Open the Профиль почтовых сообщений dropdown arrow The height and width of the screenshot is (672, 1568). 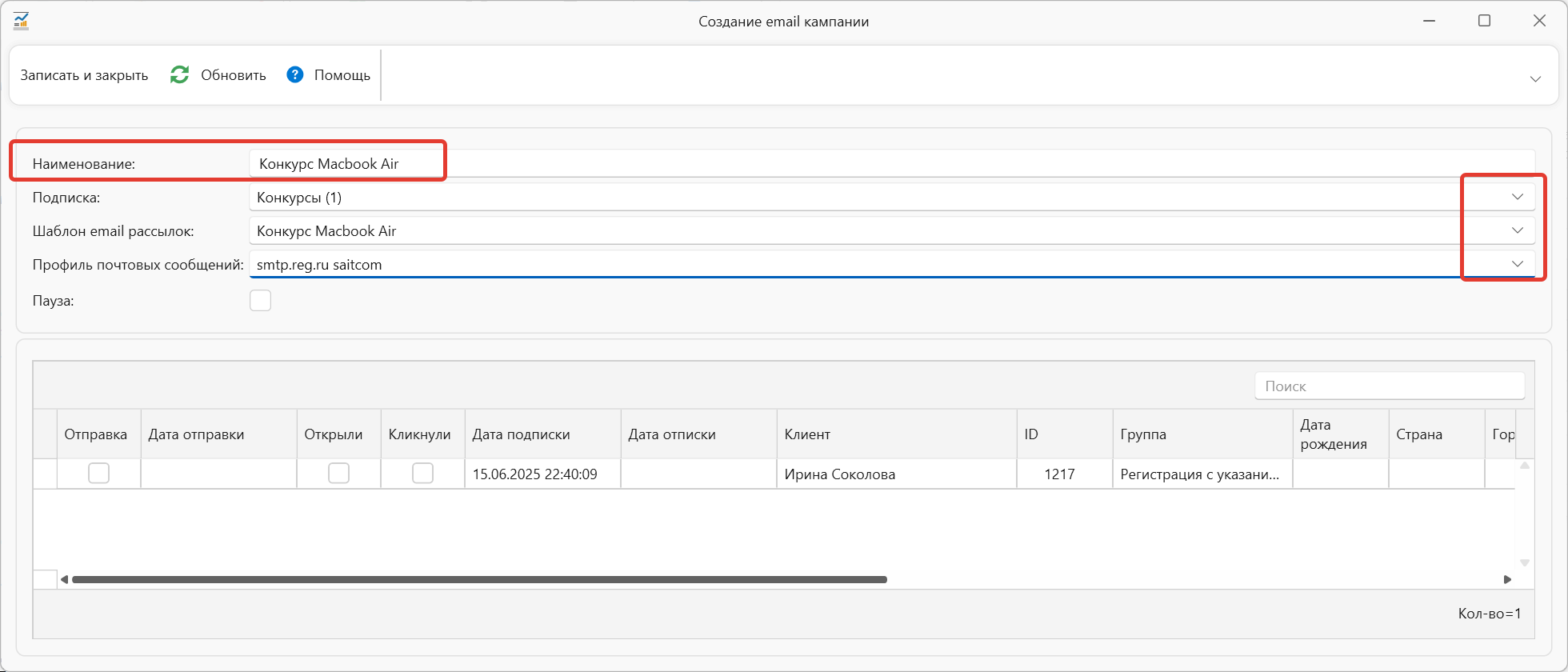click(1517, 264)
